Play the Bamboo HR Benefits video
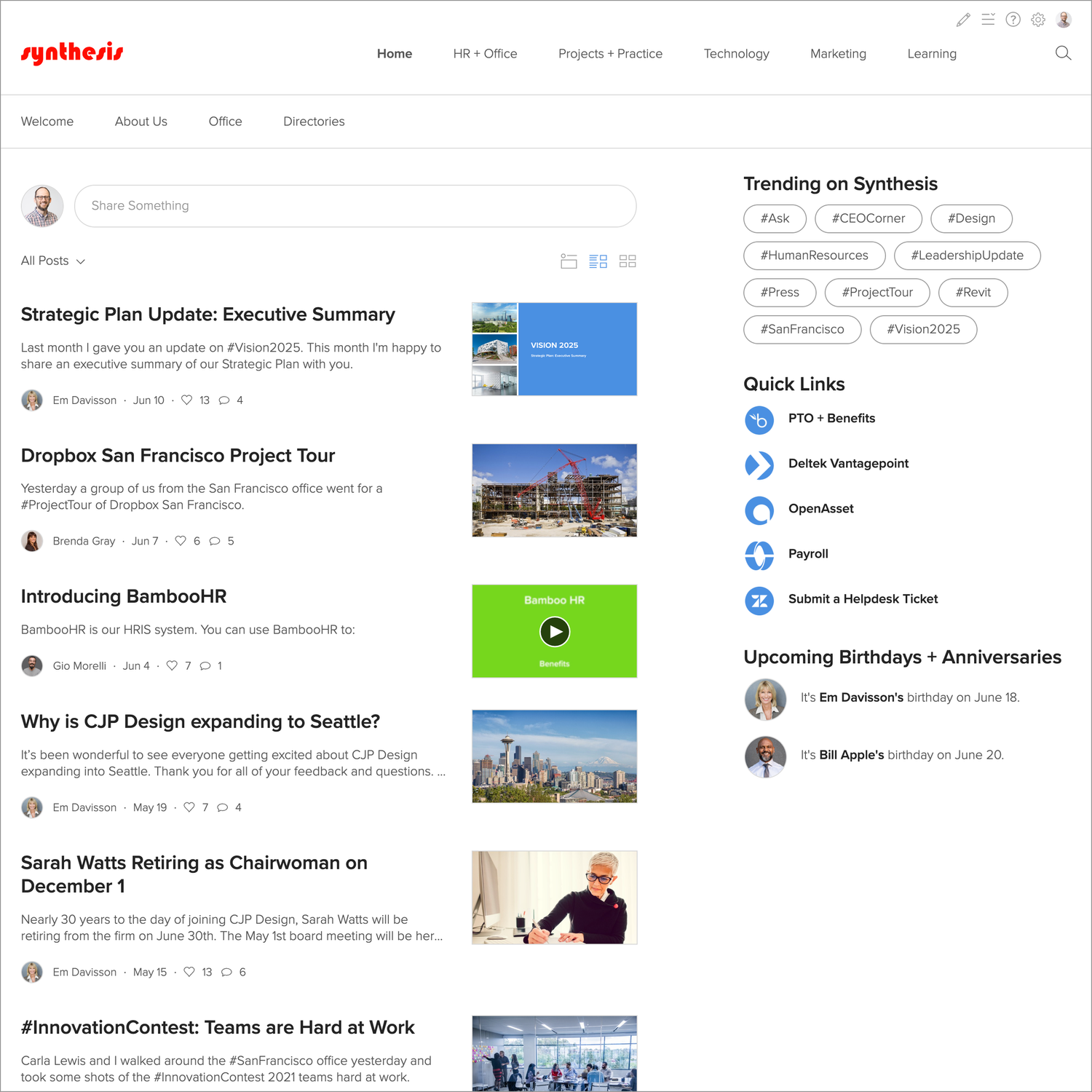This screenshot has height=1092, width=1092. pyautogui.click(x=555, y=632)
